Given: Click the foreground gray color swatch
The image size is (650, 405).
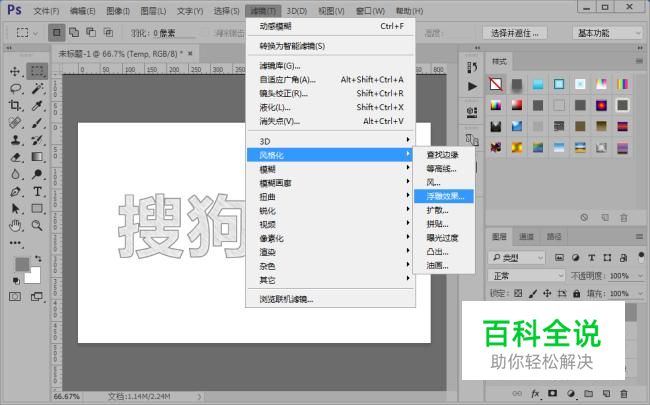Looking at the screenshot, I should 21,264.
